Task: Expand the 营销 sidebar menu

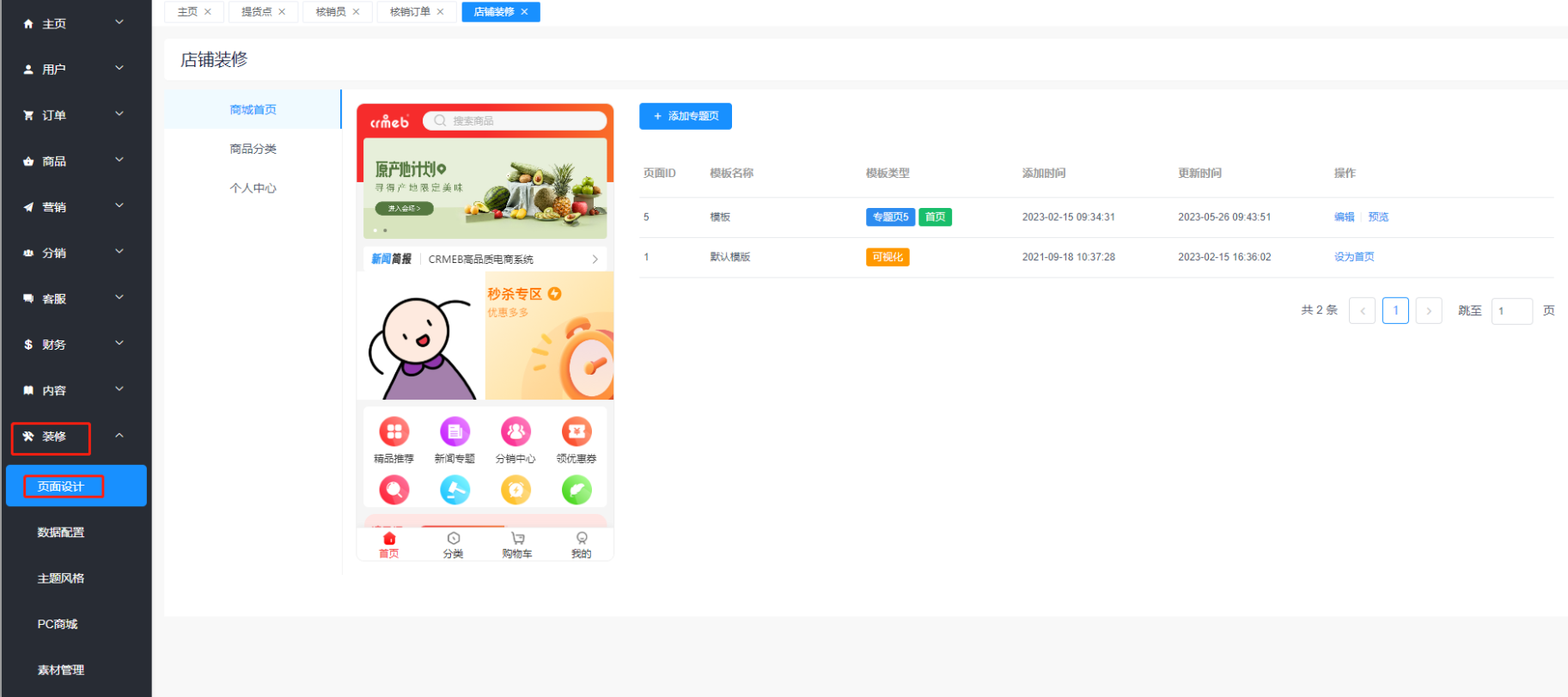Action: click(74, 207)
